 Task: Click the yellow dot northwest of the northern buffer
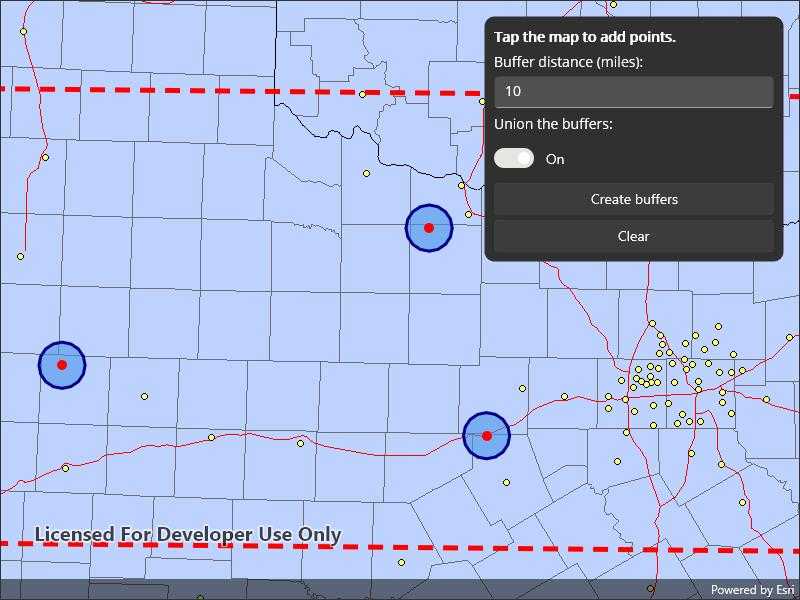pos(366,174)
